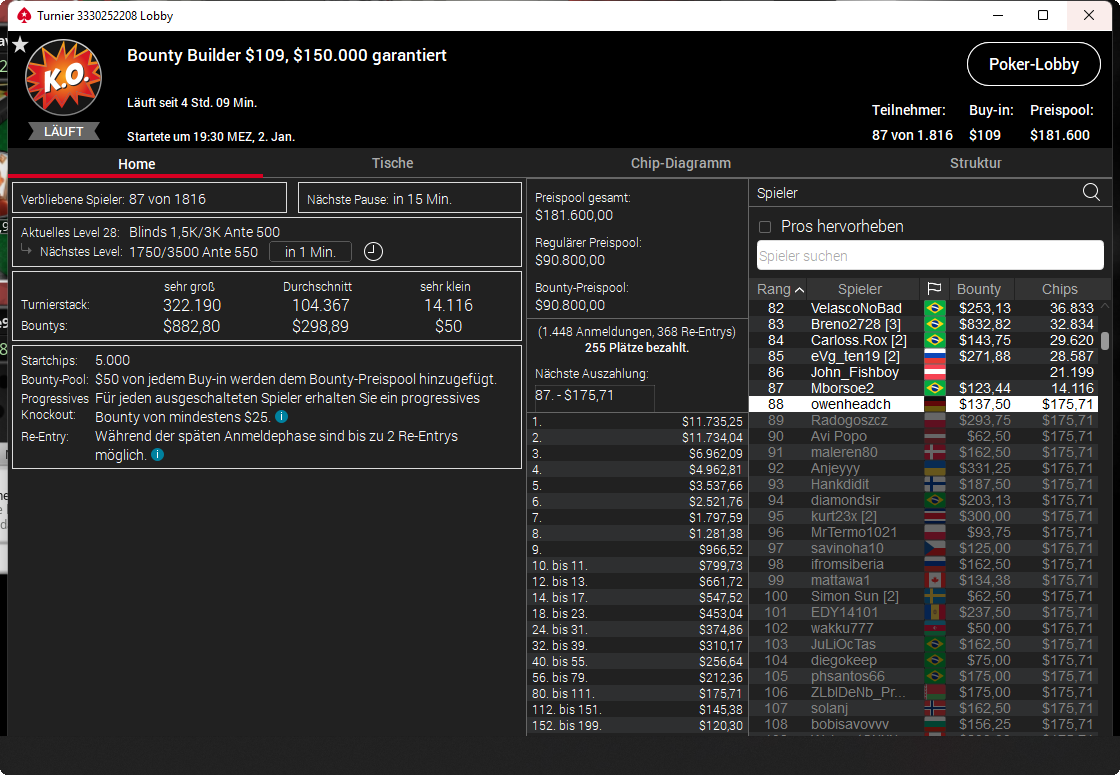Click the PokerStars spade icon in title bar
The image size is (1120, 775).
(x=24, y=15)
